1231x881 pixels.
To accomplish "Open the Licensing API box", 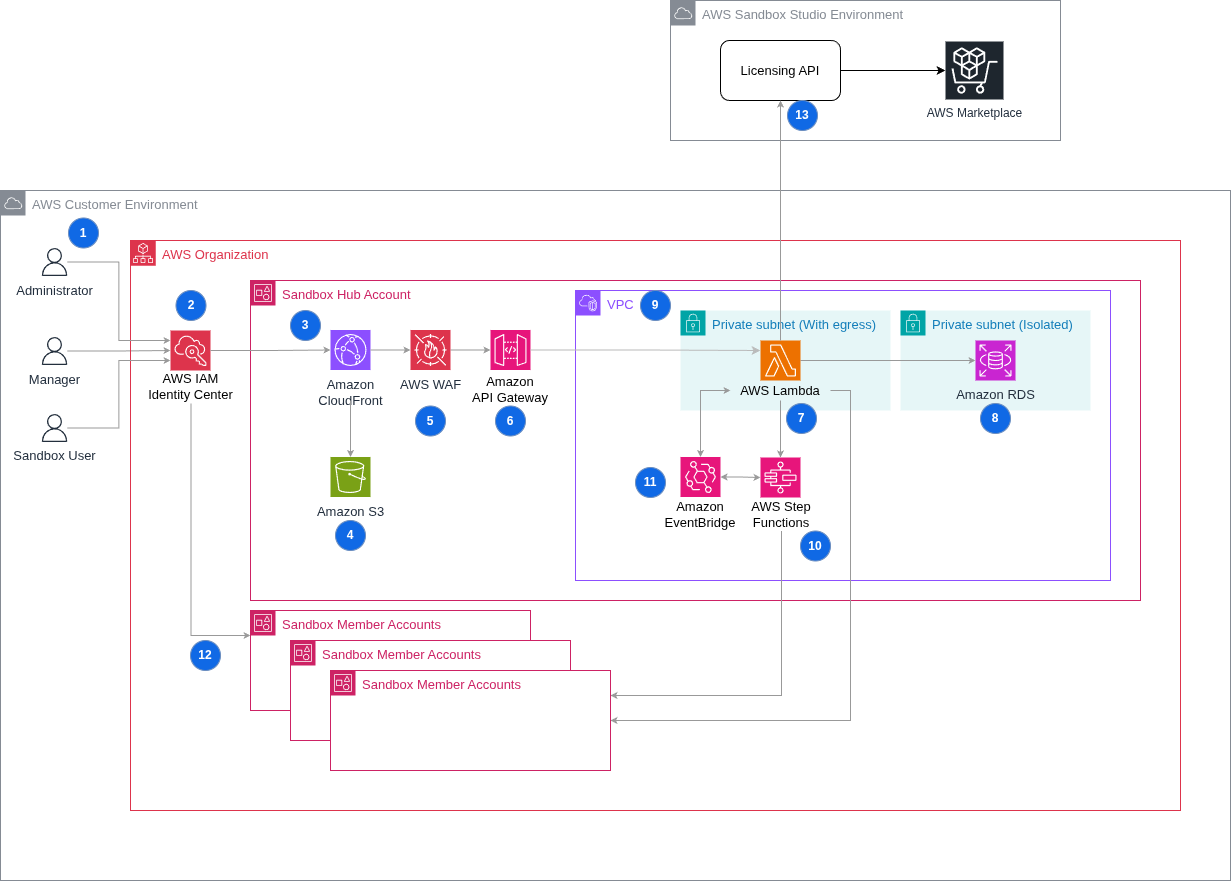I will (x=780, y=70).
